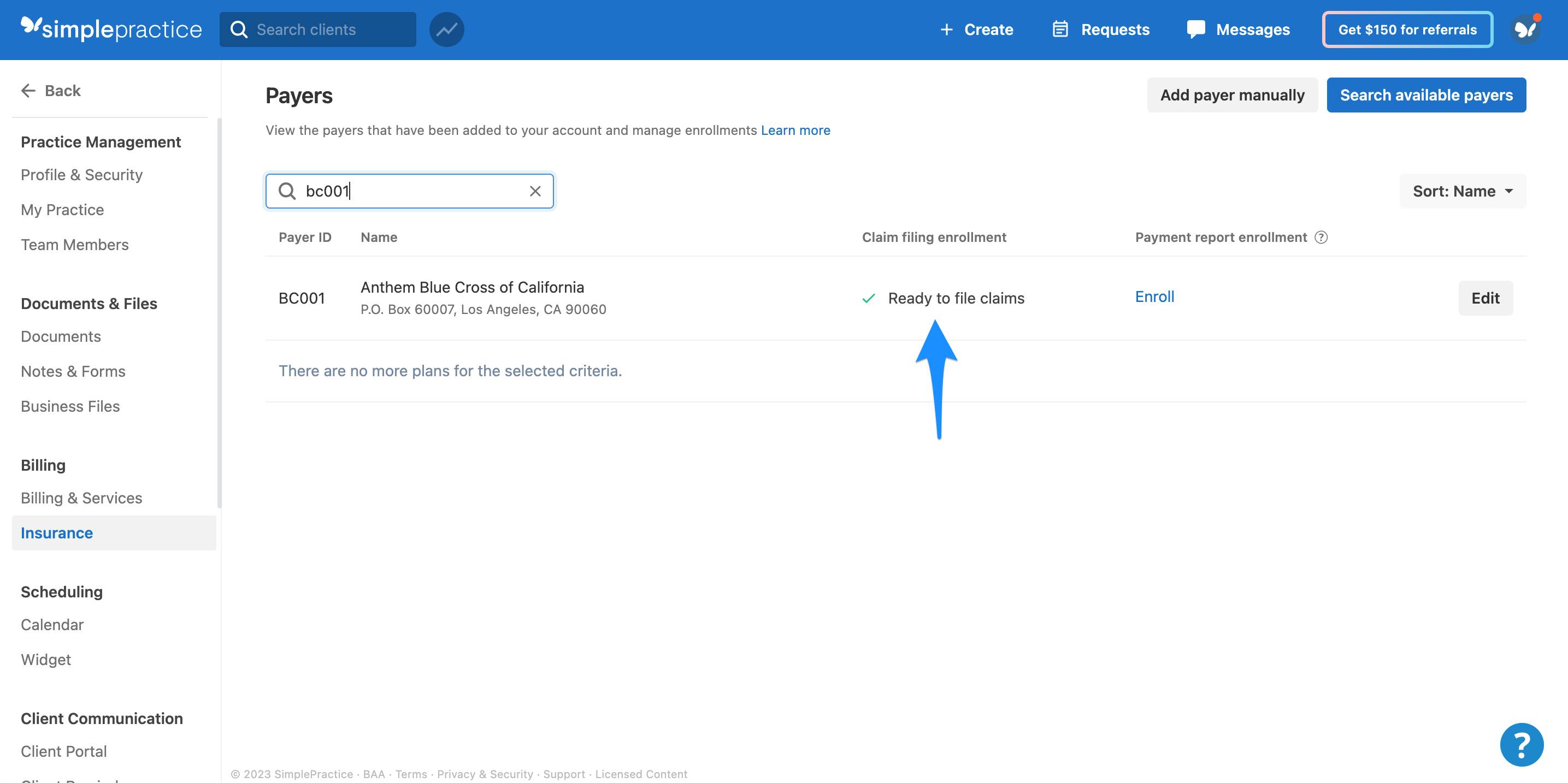Click the payment report enrollment help circle
This screenshot has width=1568, height=783.
pos(1321,238)
